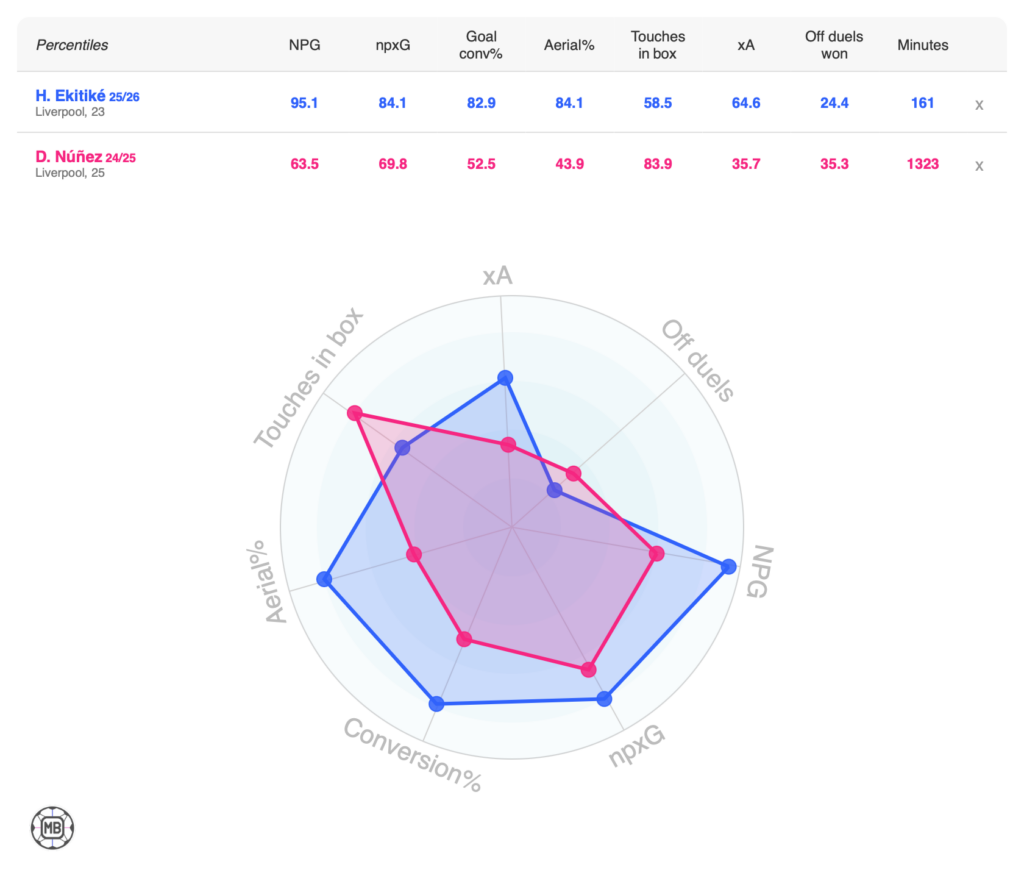Click the Conversion% radar axis label
This screenshot has width=1024, height=895.
(412, 756)
